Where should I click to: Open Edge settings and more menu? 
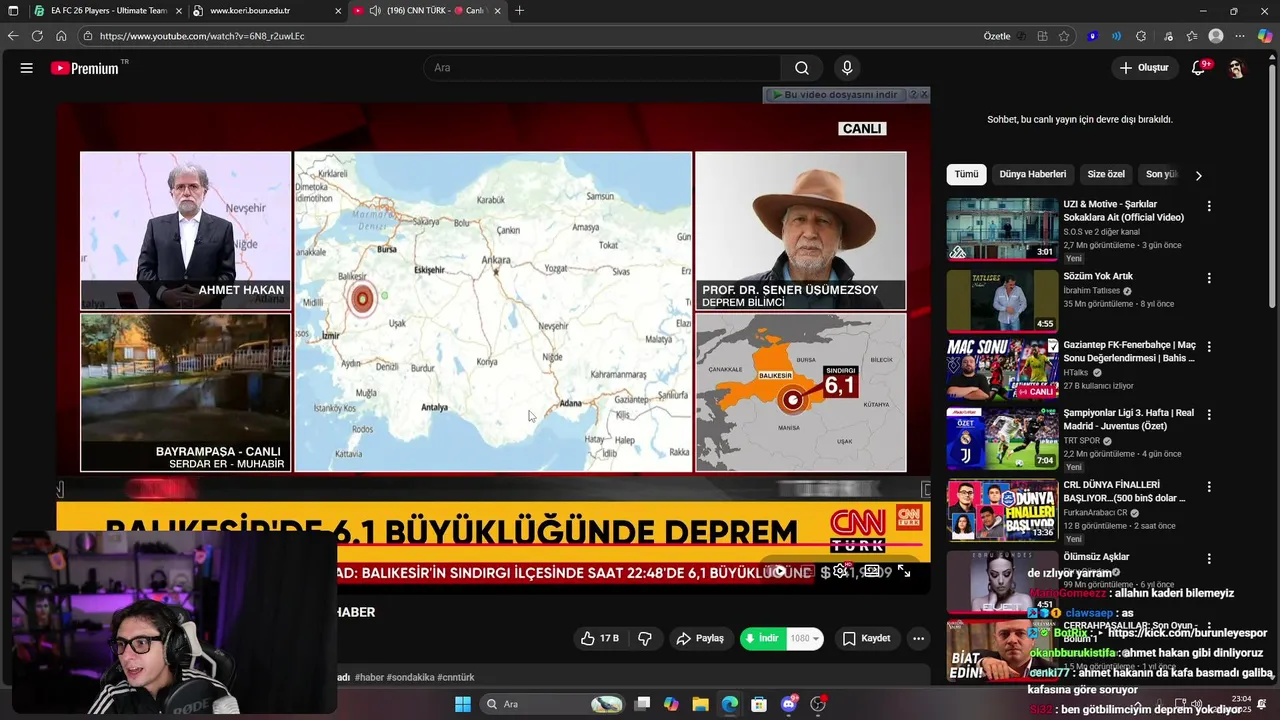[x=1240, y=36]
